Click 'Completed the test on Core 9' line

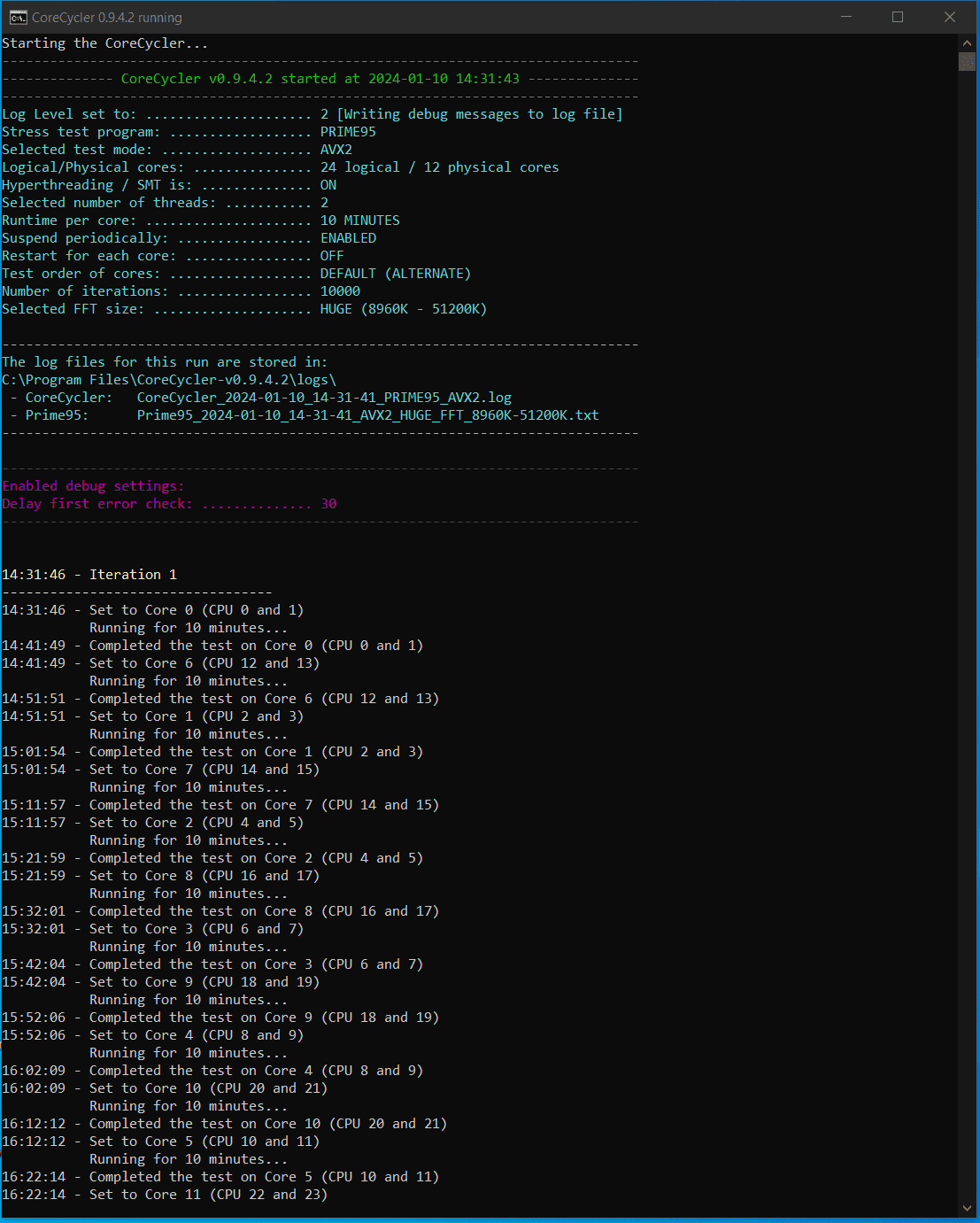(220, 1018)
